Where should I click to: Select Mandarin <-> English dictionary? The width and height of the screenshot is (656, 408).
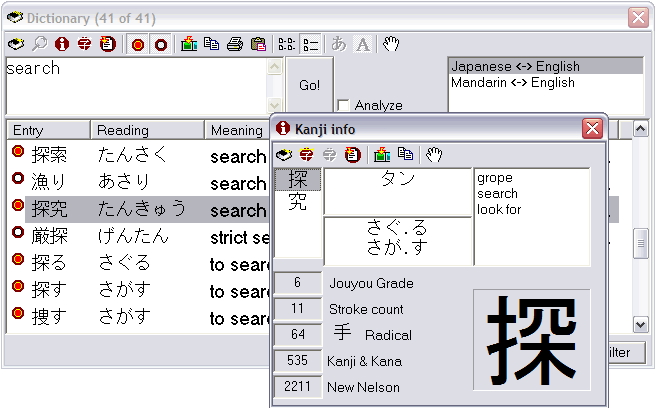(513, 83)
